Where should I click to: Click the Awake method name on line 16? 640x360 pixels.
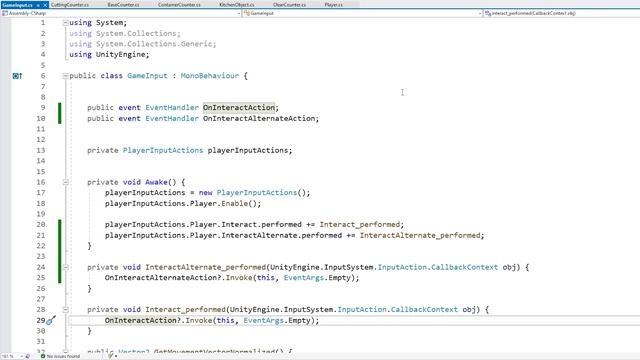pos(156,182)
